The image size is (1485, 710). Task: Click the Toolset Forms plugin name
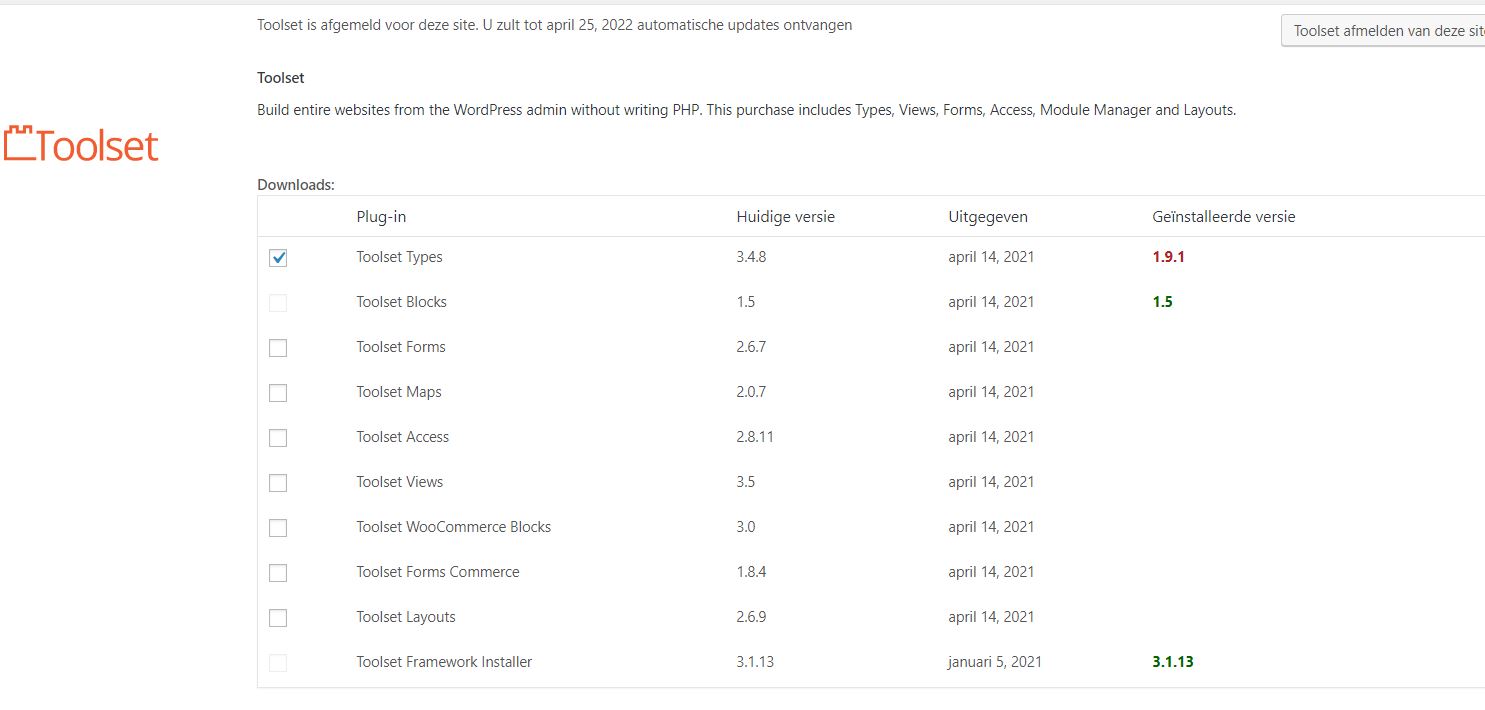(401, 347)
